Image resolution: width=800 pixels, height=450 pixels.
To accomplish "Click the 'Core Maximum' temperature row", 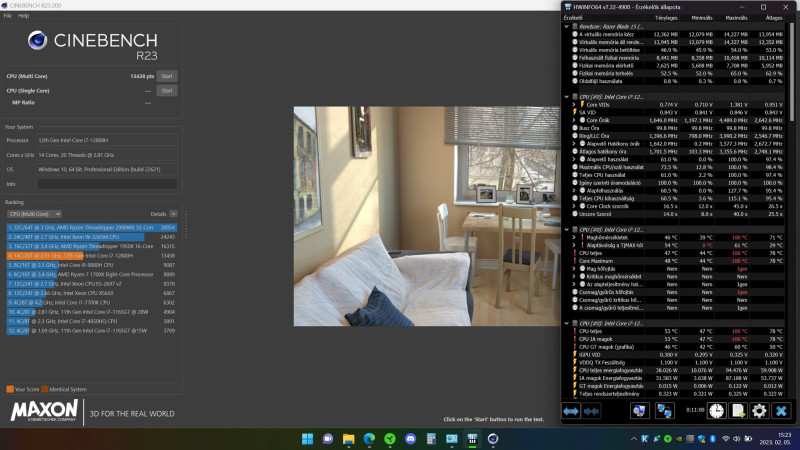I will point(677,261).
